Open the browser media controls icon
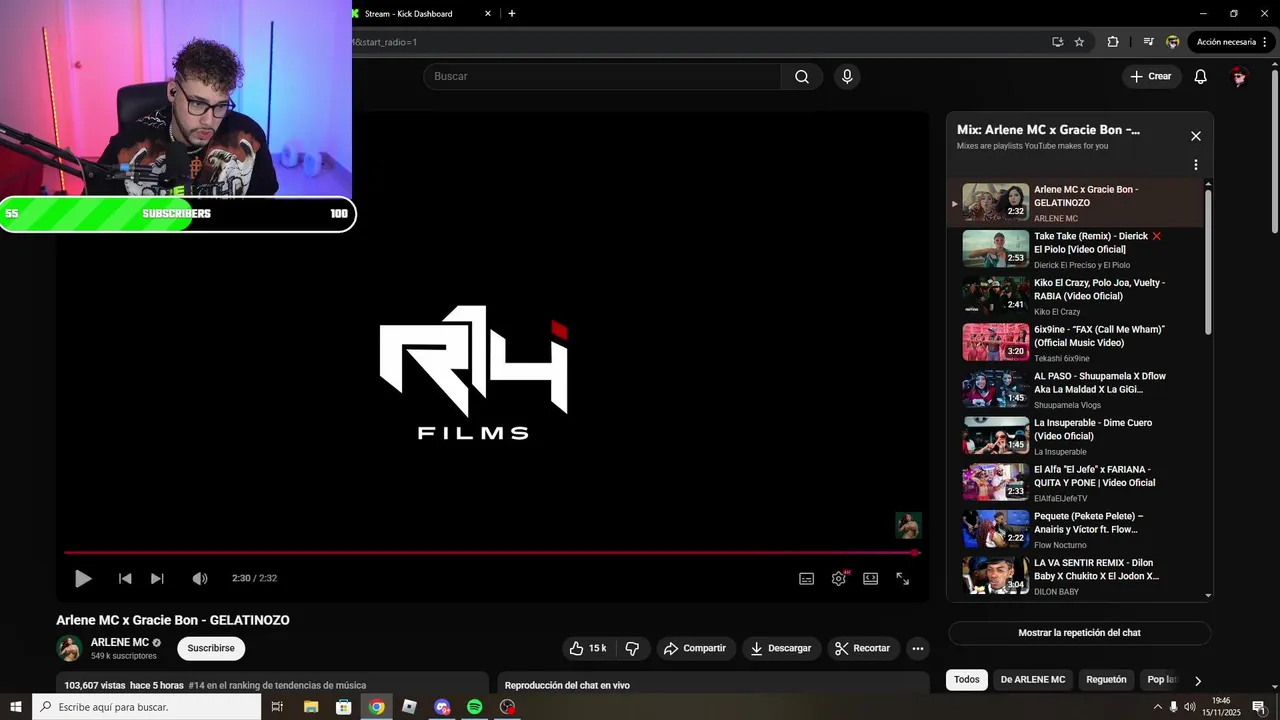The image size is (1280, 720). point(1148,42)
